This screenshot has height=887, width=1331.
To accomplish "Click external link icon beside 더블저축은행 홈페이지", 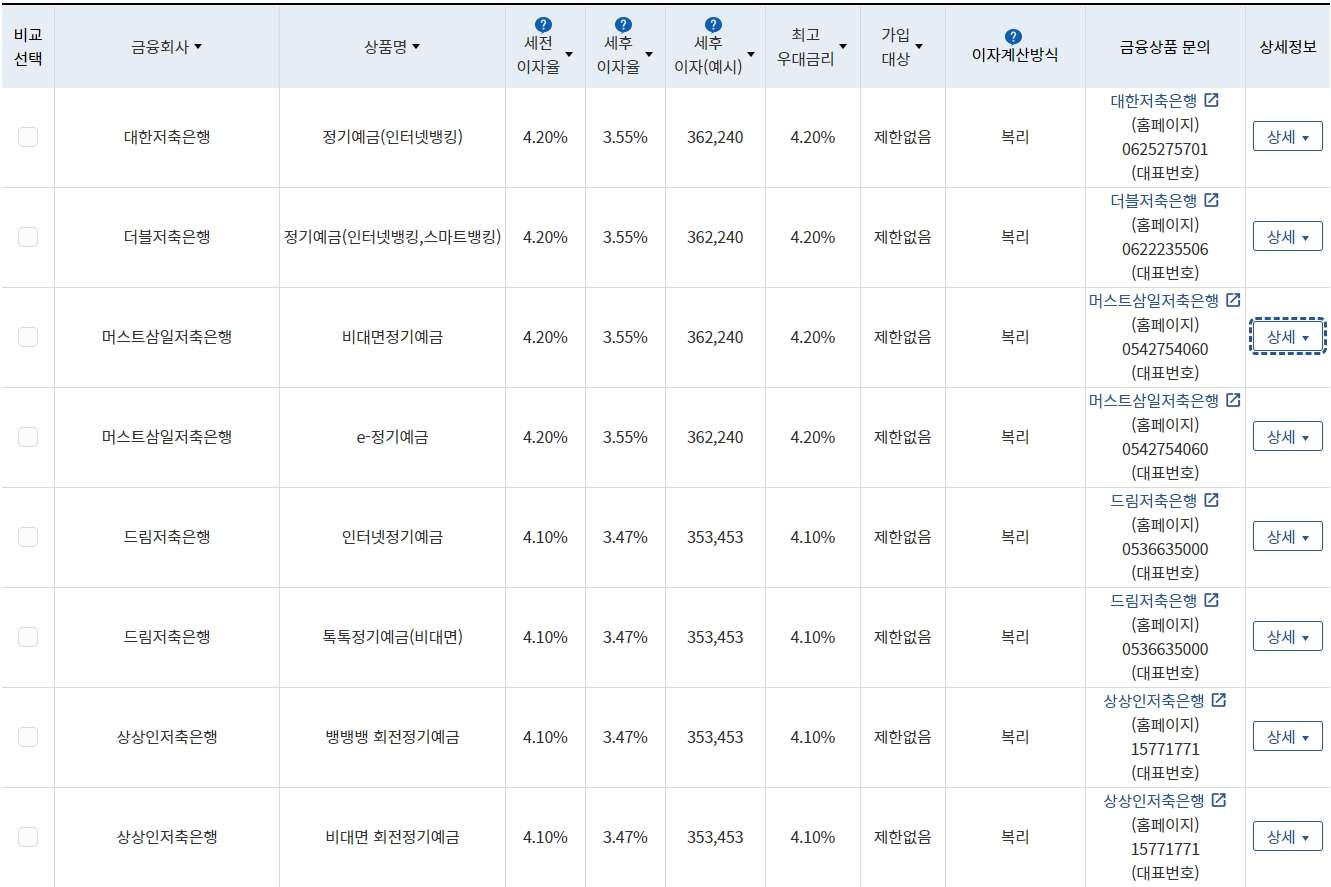I will tap(1211, 200).
